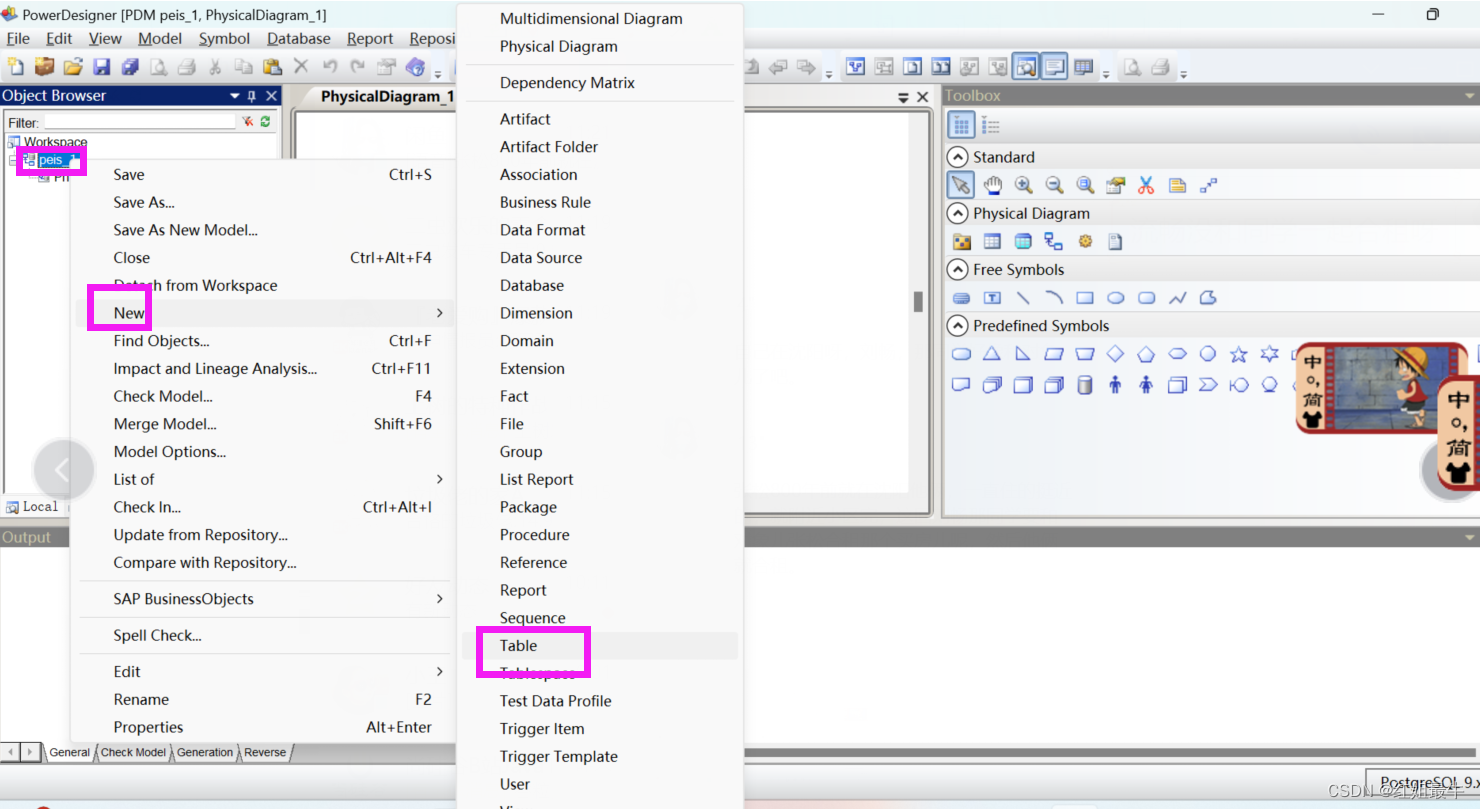Select the Reference tool in Physical Diagram palette
Viewport: 1480px width, 809px height.
pos(1053,241)
